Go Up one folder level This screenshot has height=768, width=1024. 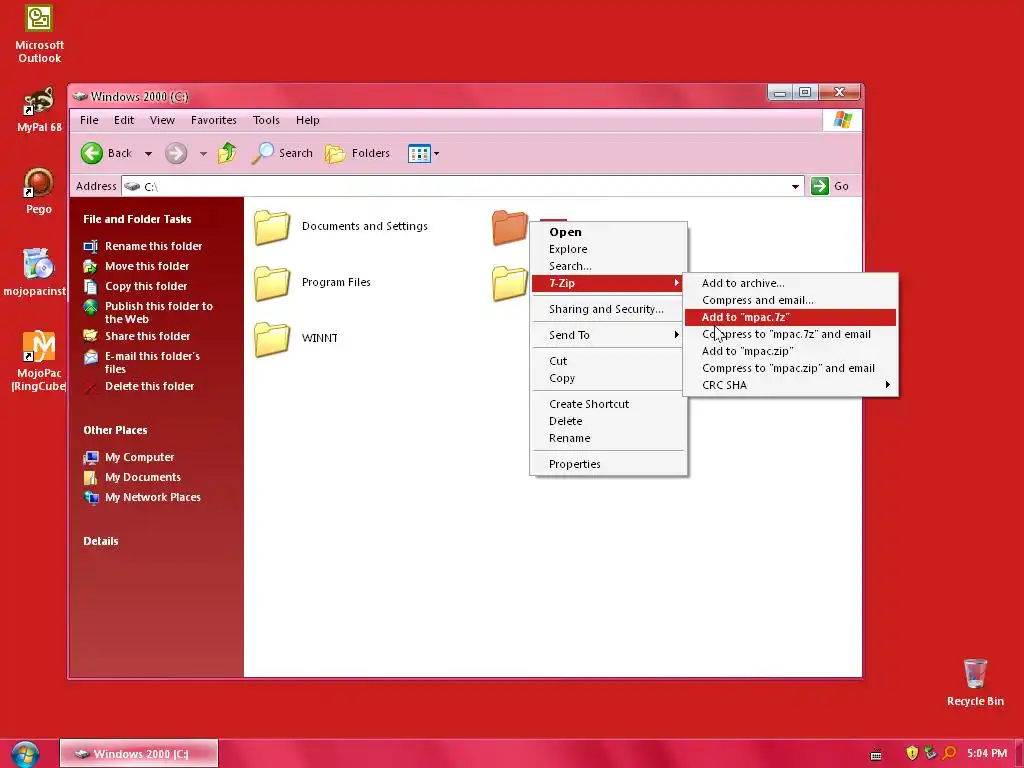coord(227,153)
